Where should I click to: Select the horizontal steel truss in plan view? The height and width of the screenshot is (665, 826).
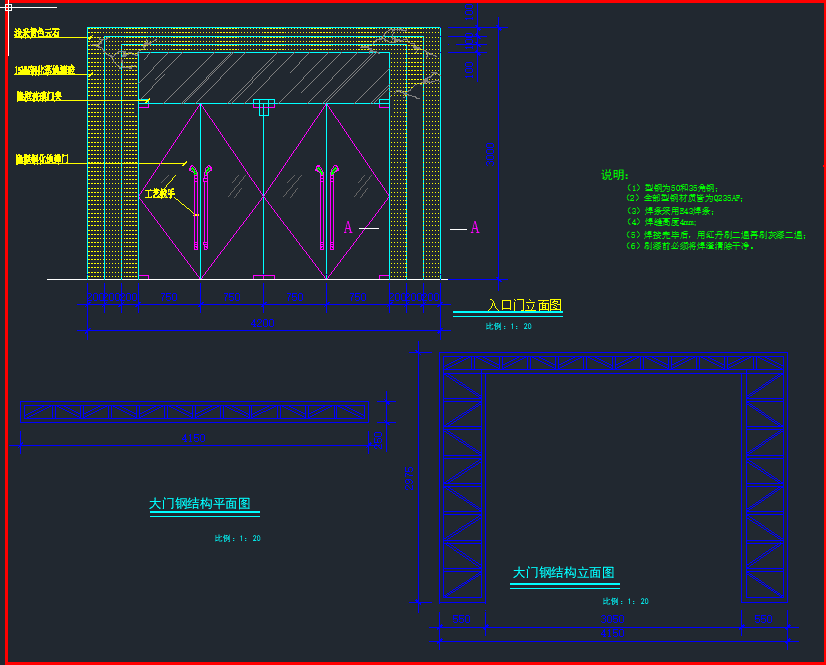pyautogui.click(x=194, y=412)
